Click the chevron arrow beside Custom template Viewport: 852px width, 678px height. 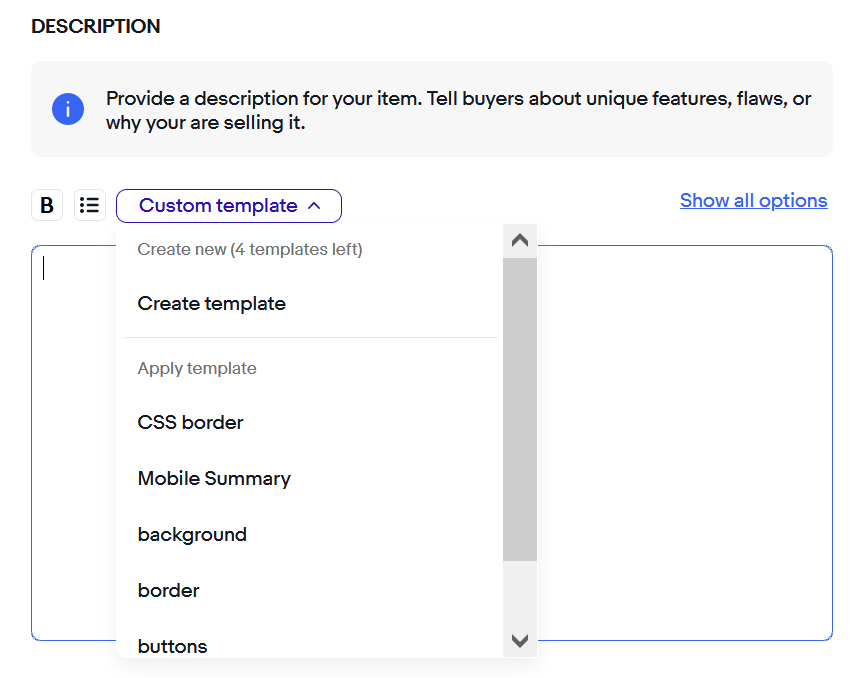coord(314,206)
